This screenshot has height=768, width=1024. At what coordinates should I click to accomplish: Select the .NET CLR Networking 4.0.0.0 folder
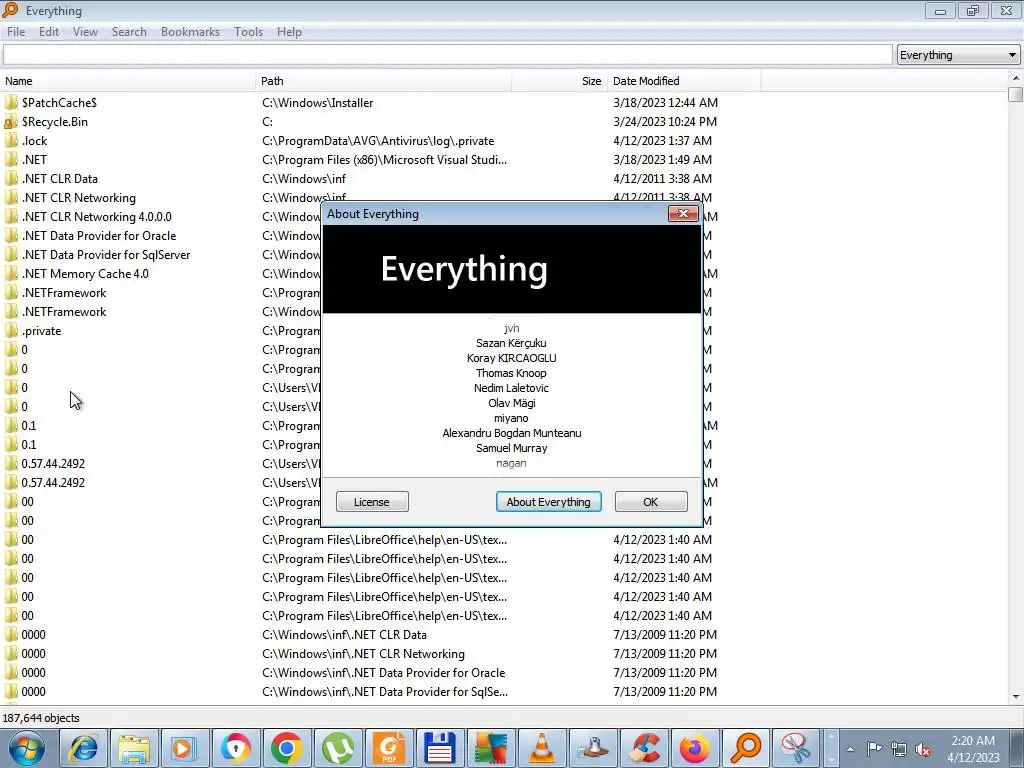pos(97,216)
